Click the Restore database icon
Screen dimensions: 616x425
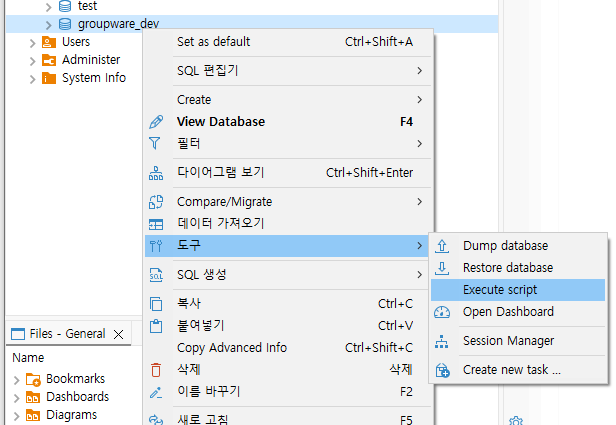pyautogui.click(x=443, y=268)
